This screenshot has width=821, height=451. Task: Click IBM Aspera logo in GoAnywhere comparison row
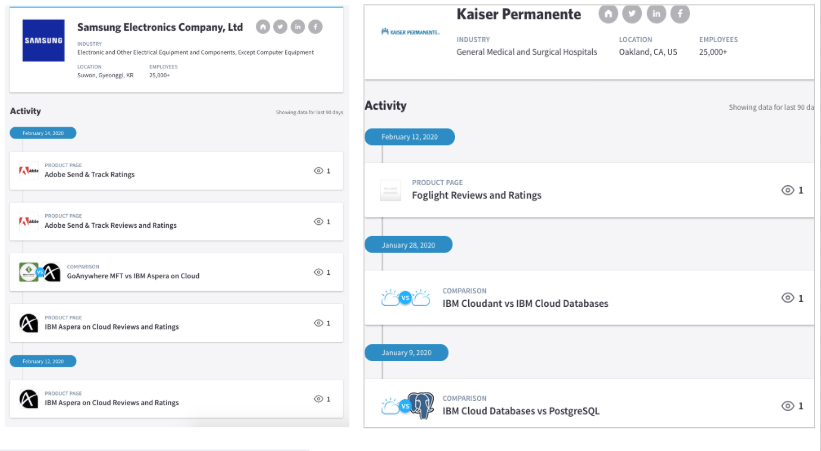[51, 272]
